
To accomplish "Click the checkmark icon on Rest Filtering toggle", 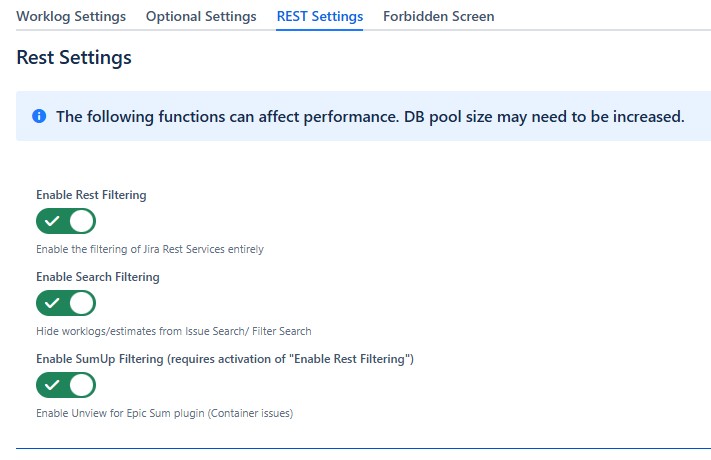I will tap(52, 221).
